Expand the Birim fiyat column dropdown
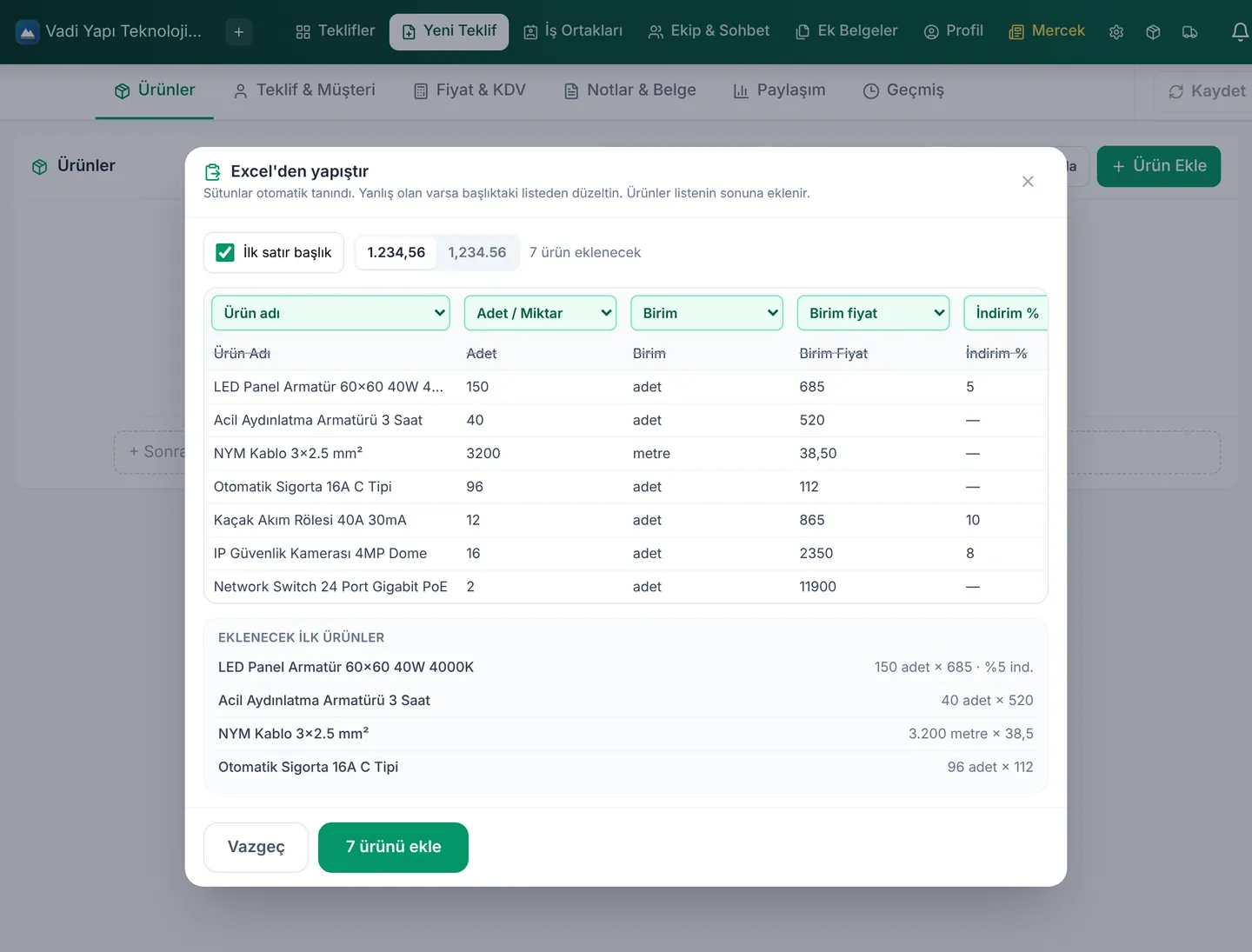The width and height of the screenshot is (1252, 952). click(873, 313)
